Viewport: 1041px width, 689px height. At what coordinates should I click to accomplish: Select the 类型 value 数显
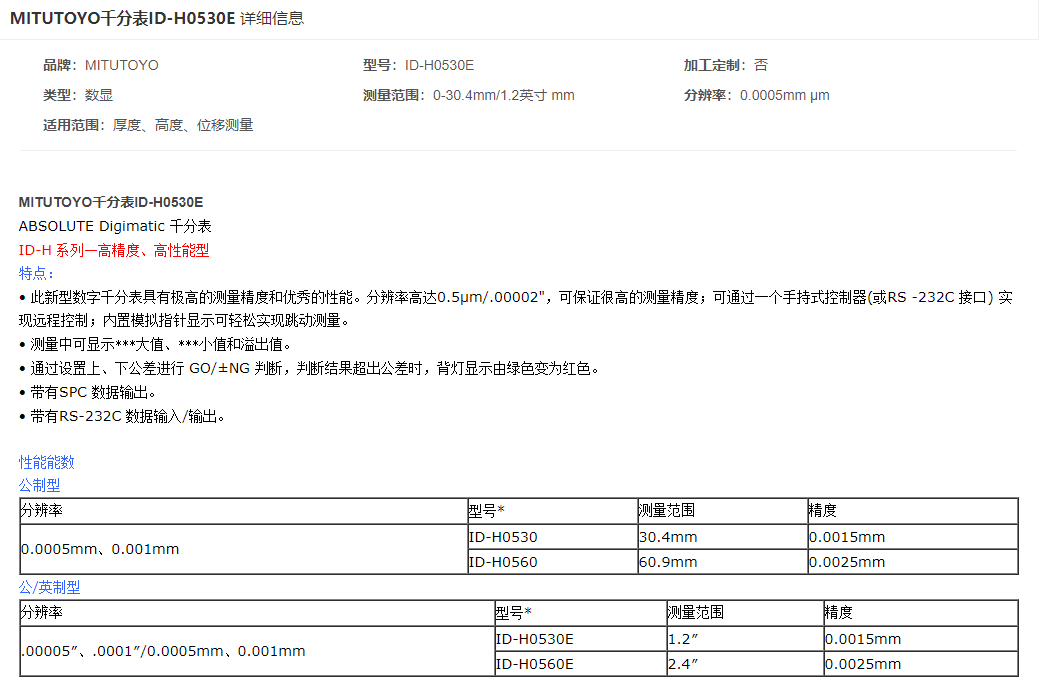(x=99, y=96)
